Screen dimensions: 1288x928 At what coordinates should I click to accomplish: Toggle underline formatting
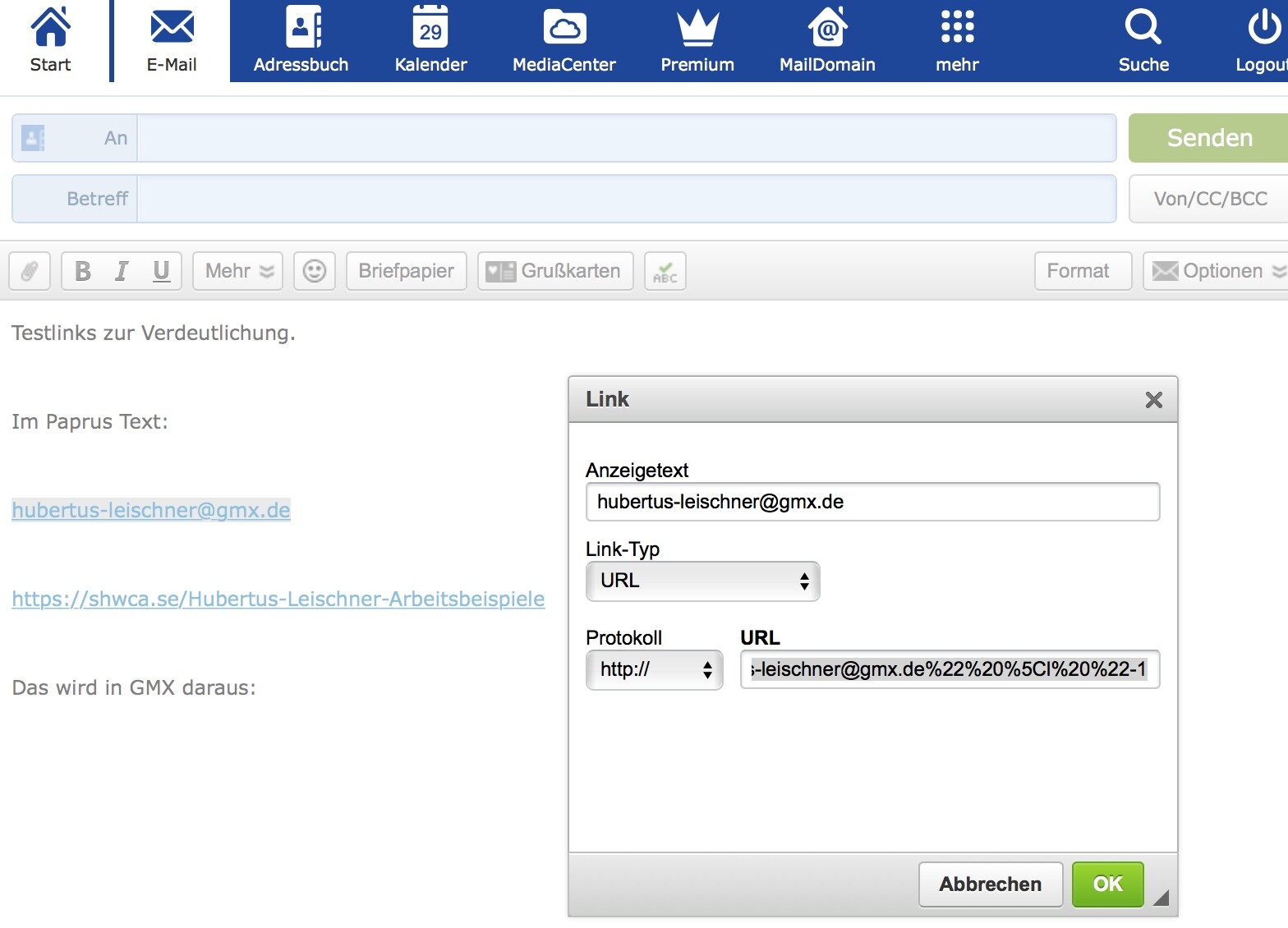point(161,271)
